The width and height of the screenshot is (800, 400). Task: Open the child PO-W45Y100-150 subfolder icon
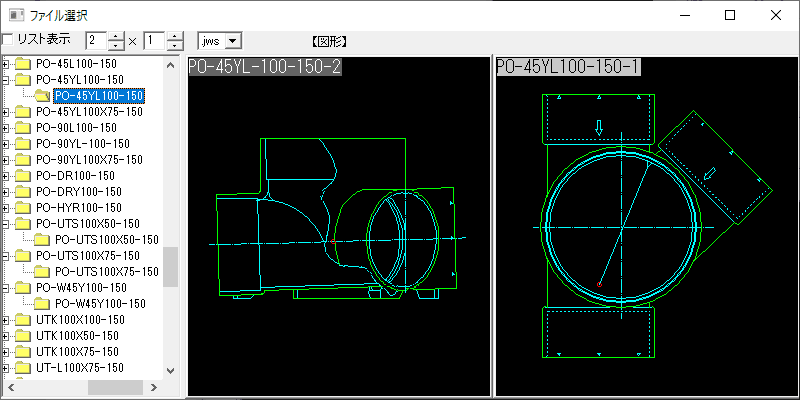pos(42,304)
